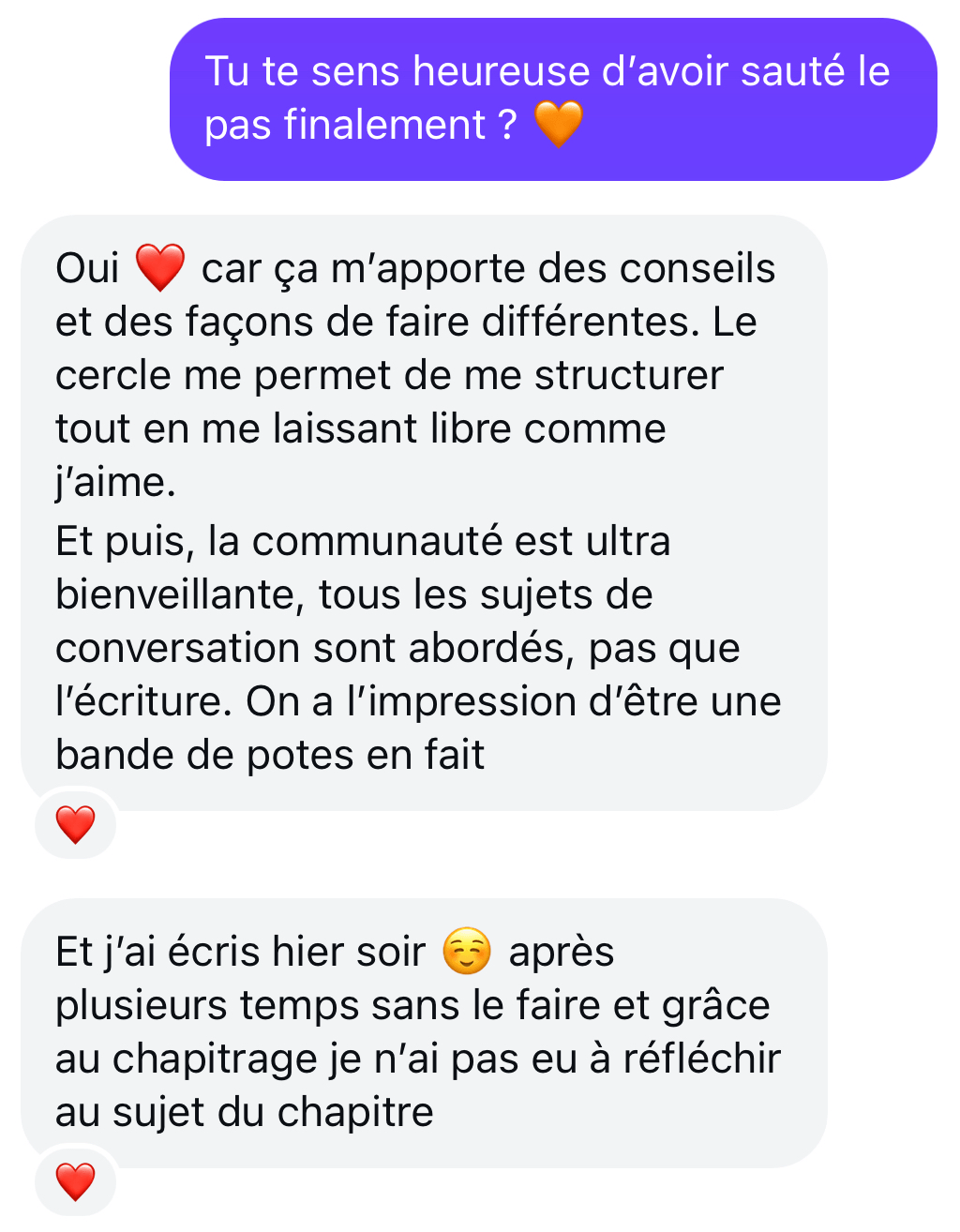Click the line "plusieurs temps sans le faire et grâce"

tap(412, 1005)
